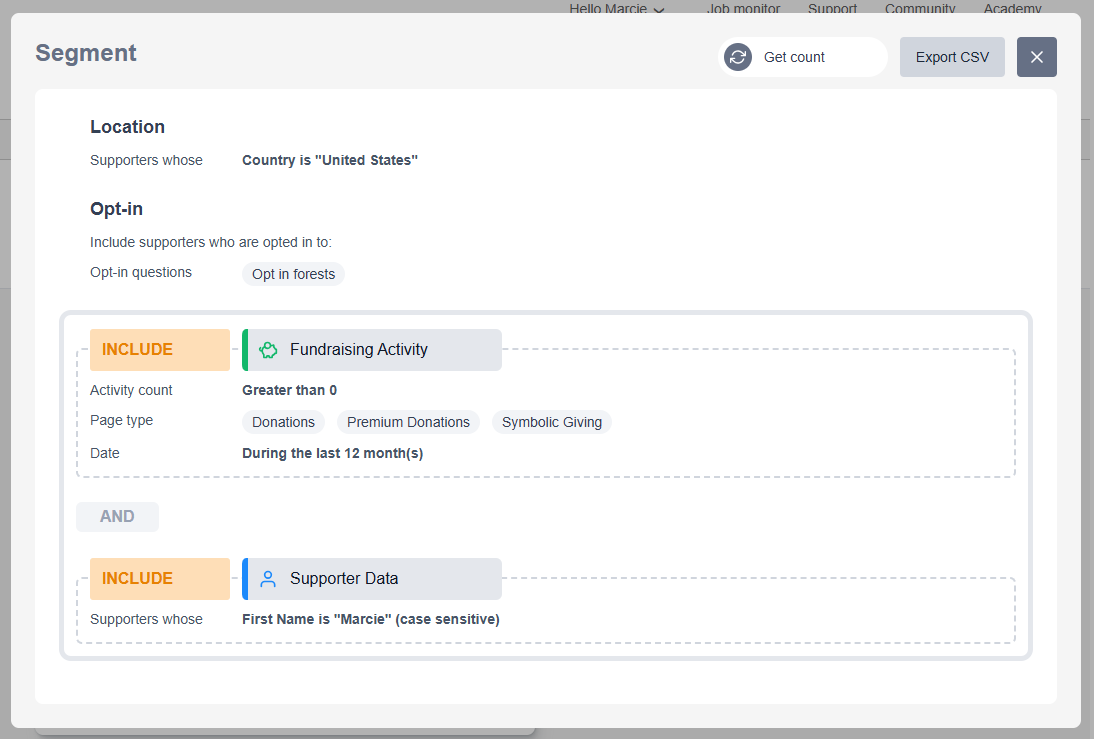This screenshot has width=1094, height=739.
Task: Click the person icon for Supporter Data
Action: [268, 579]
